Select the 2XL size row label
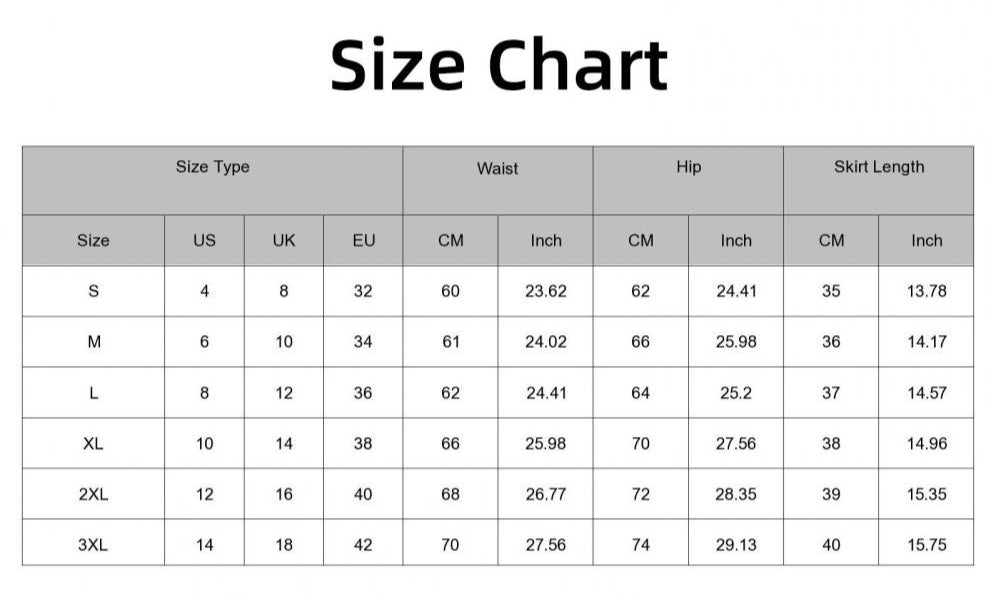The height and width of the screenshot is (600, 1001). (93, 494)
